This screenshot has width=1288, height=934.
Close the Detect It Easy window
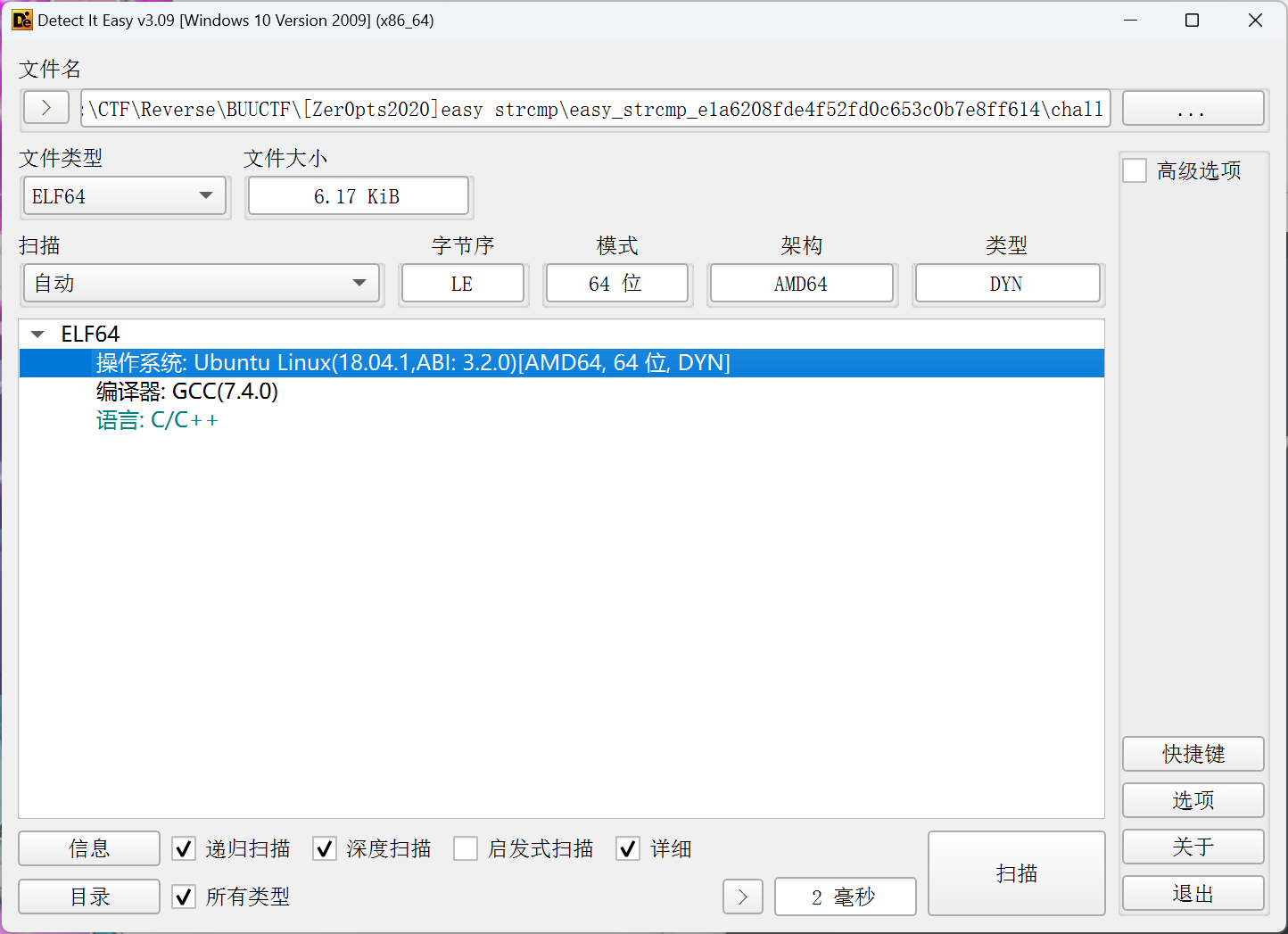pyautogui.click(x=1255, y=20)
